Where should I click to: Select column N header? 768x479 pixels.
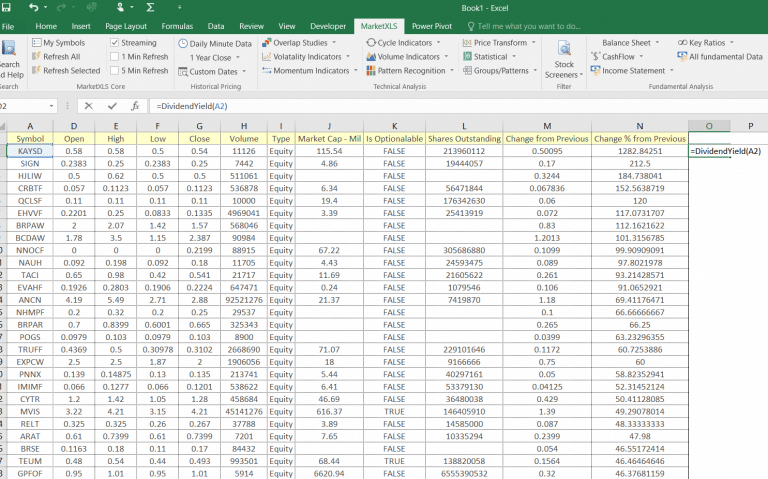tap(640, 126)
